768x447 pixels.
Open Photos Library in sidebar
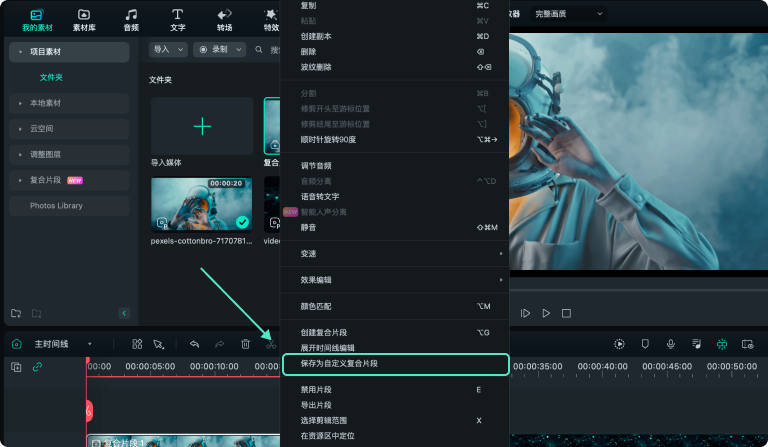click(69, 206)
